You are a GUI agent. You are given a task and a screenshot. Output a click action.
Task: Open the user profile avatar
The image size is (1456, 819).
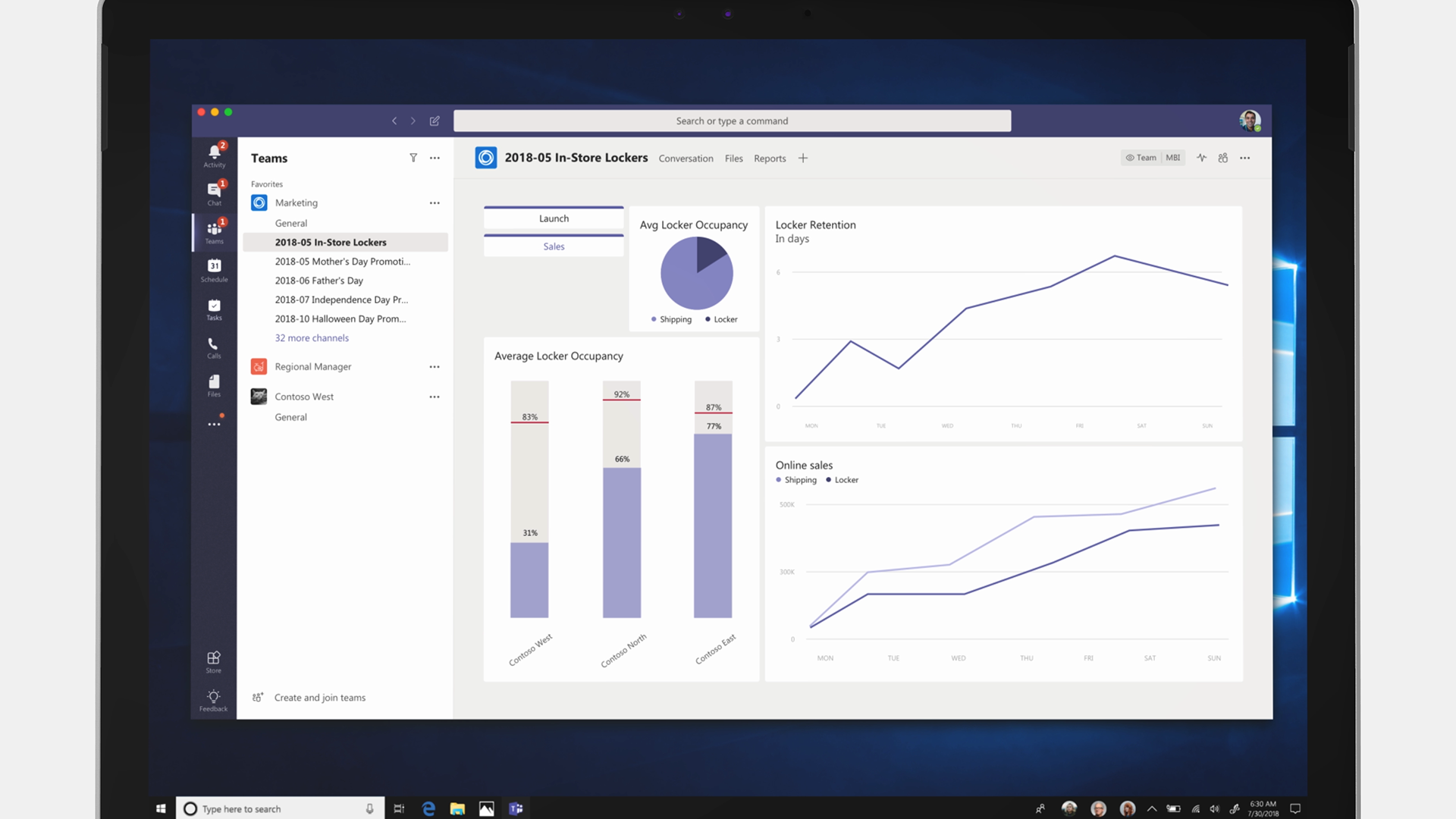1250,121
